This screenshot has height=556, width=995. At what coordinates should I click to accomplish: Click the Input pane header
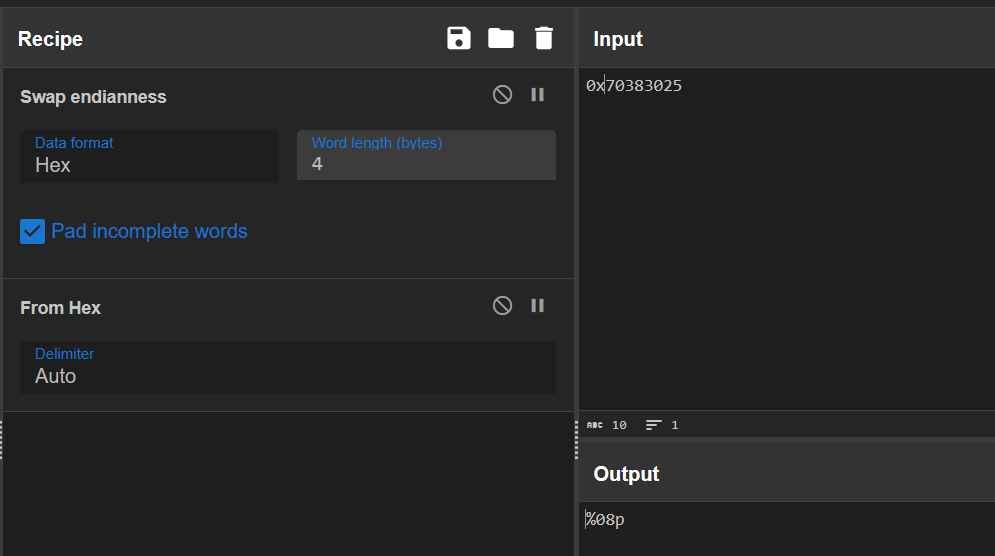[618, 39]
